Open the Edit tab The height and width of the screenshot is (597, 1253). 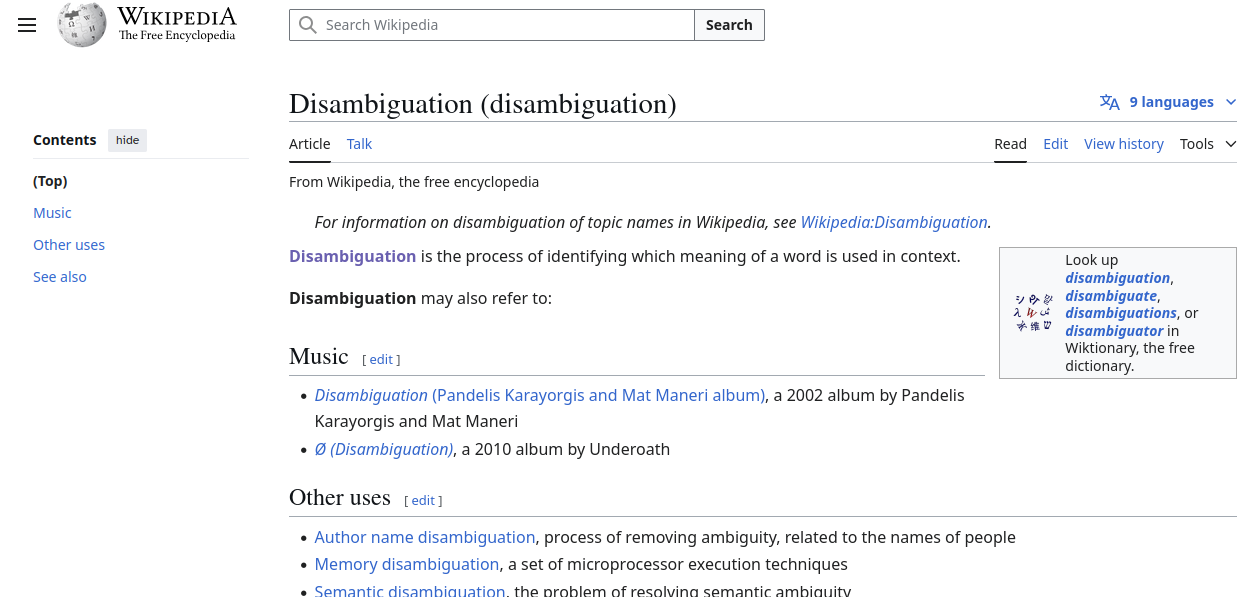(1055, 144)
